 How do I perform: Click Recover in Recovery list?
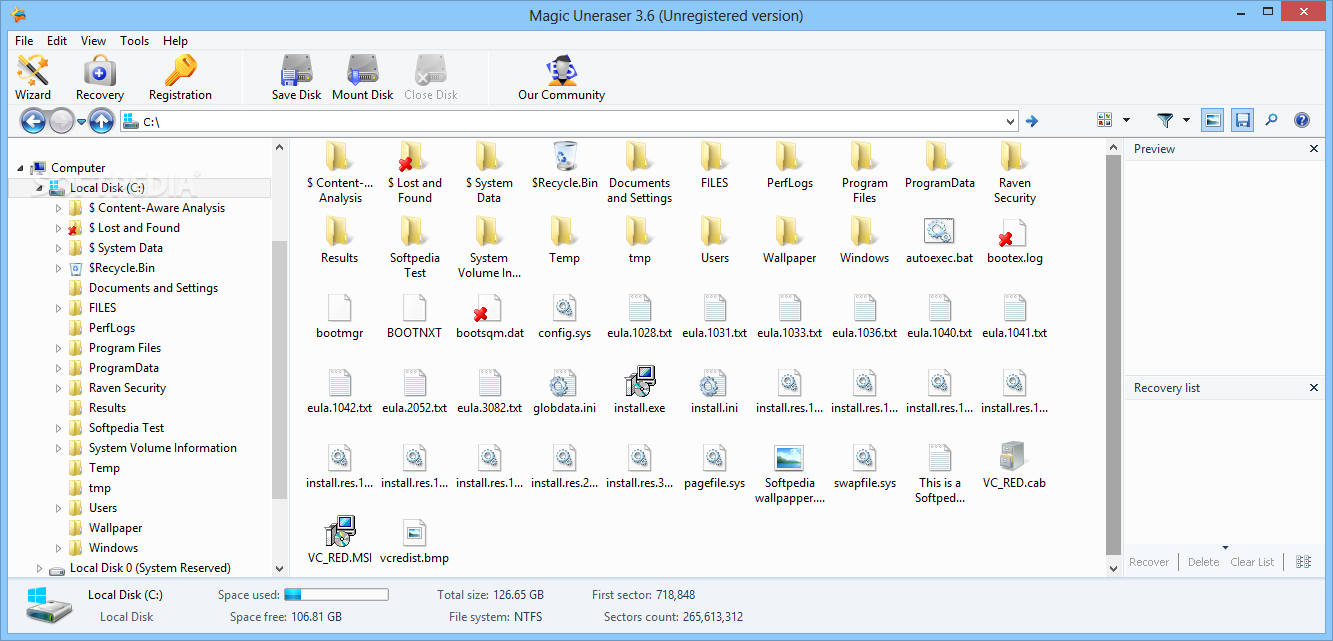[x=1149, y=562]
